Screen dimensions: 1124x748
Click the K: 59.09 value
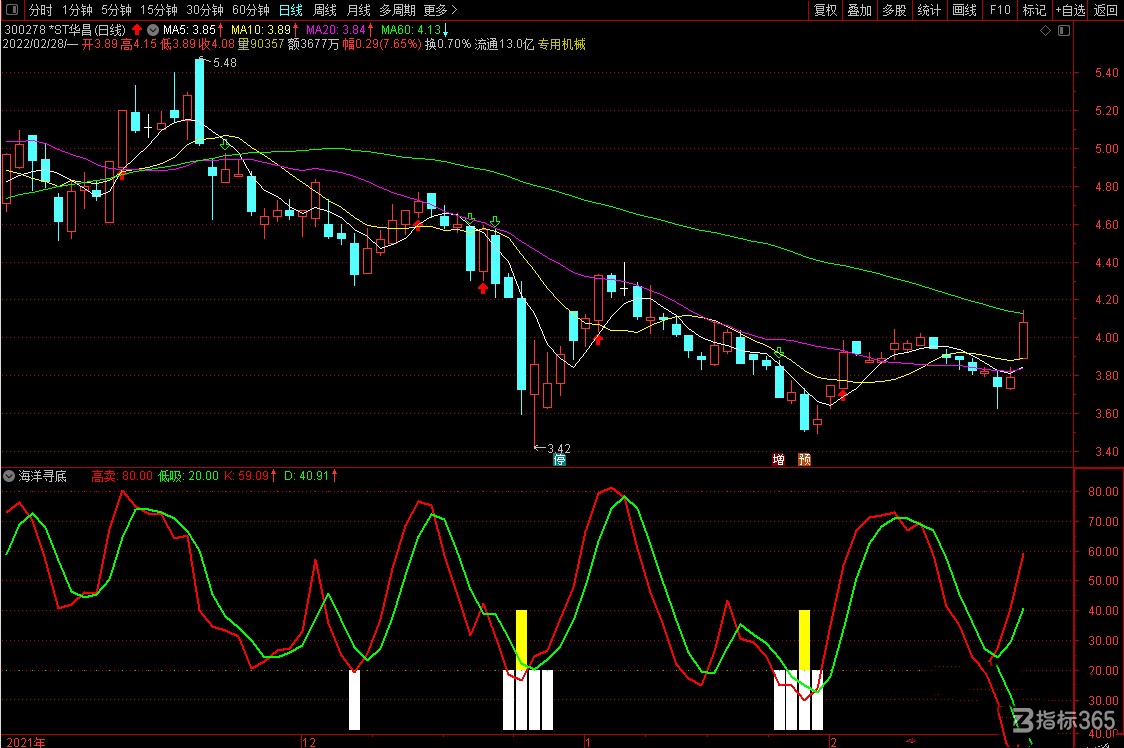coord(246,476)
